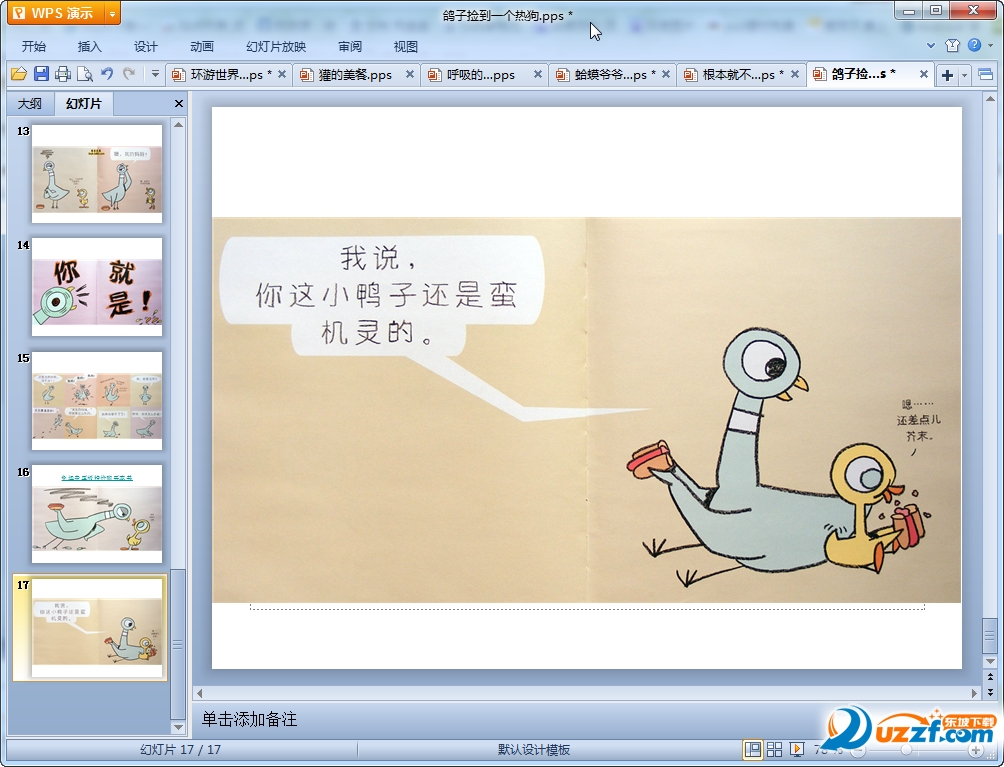Open the 插入 ribbon tab
The height and width of the screenshot is (767, 1004).
(x=89, y=47)
